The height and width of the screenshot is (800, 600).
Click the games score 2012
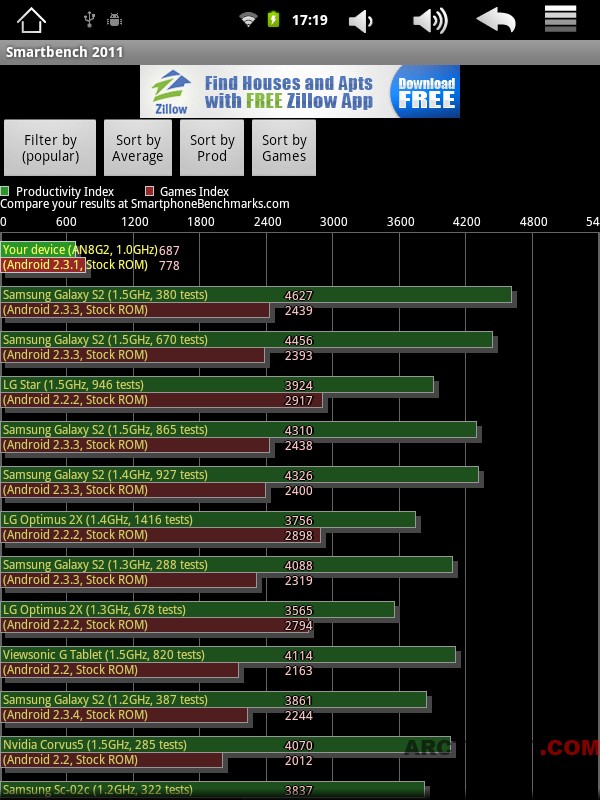pyautogui.click(x=298, y=760)
